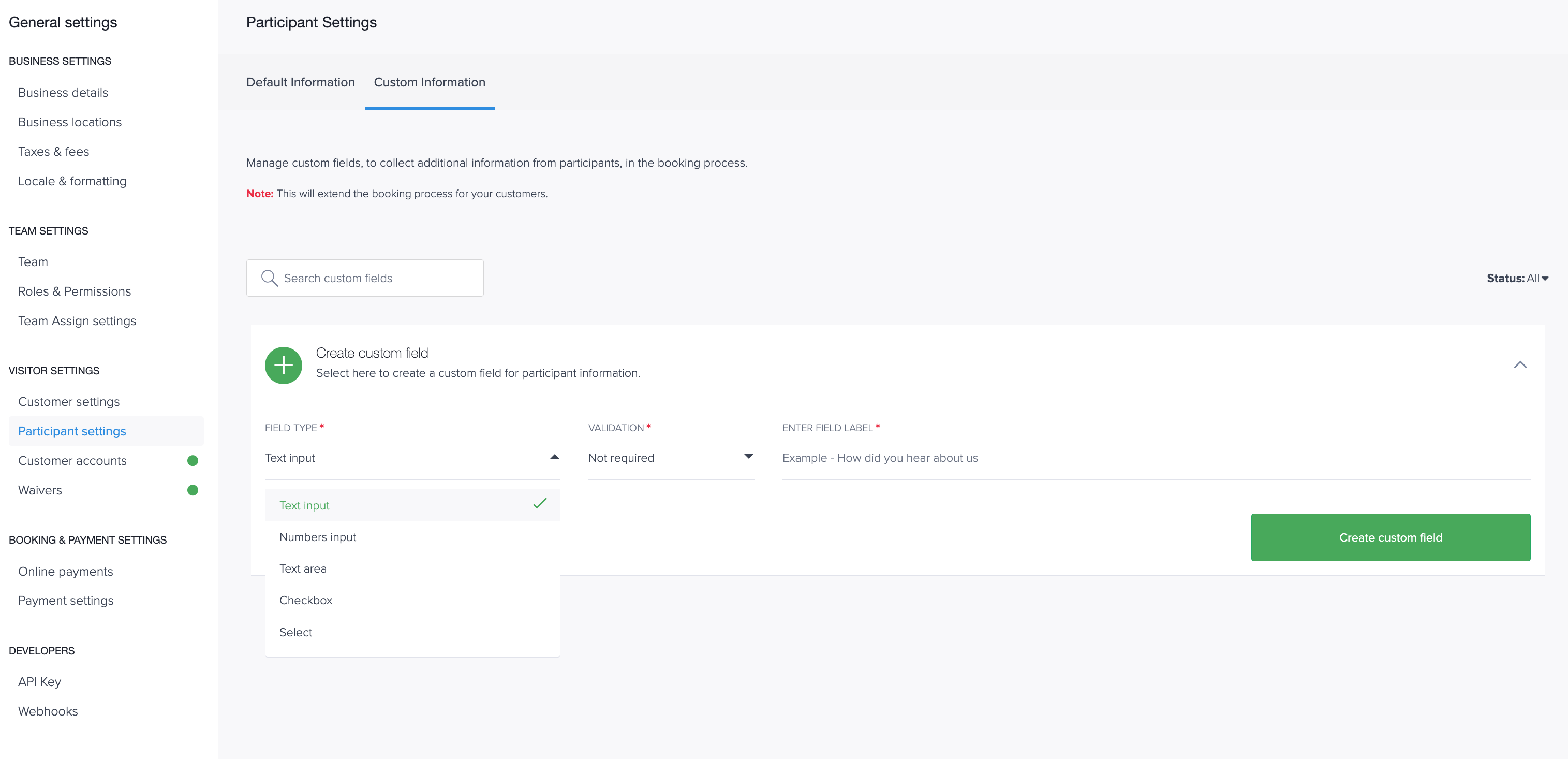This screenshot has width=1568, height=759.
Task: Click the General settings title
Action: (63, 23)
